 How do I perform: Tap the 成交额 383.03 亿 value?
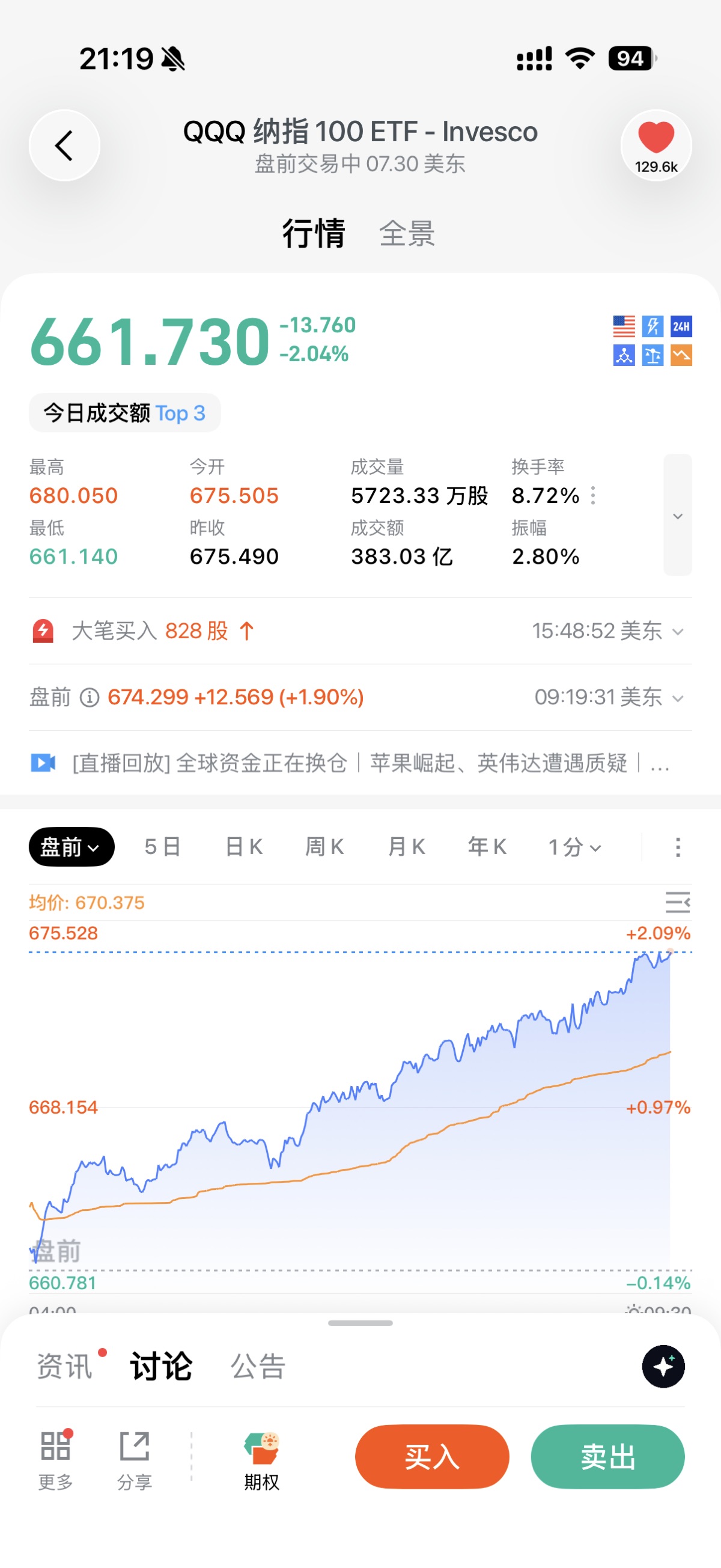pos(402,557)
